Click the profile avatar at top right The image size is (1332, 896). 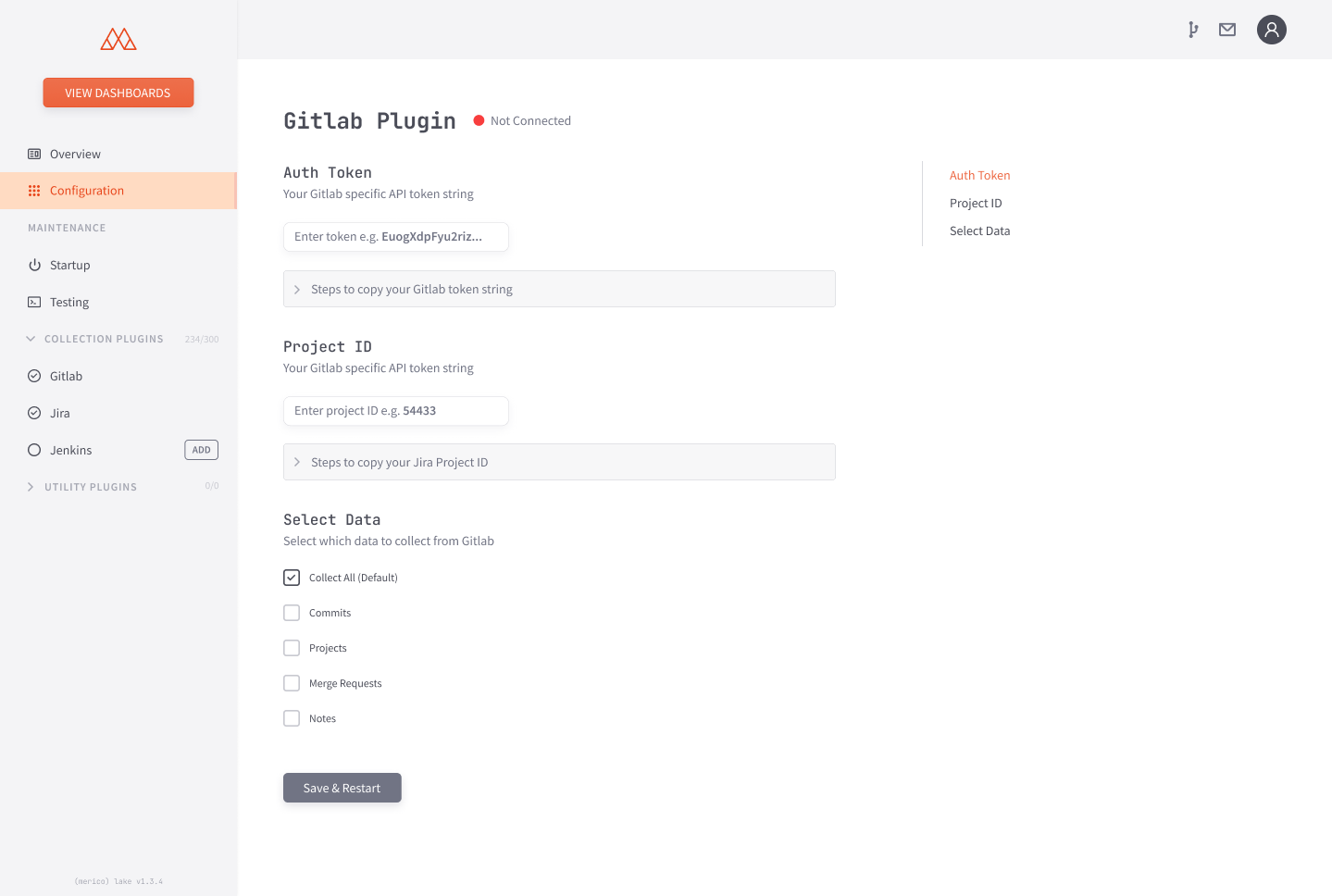(1271, 29)
